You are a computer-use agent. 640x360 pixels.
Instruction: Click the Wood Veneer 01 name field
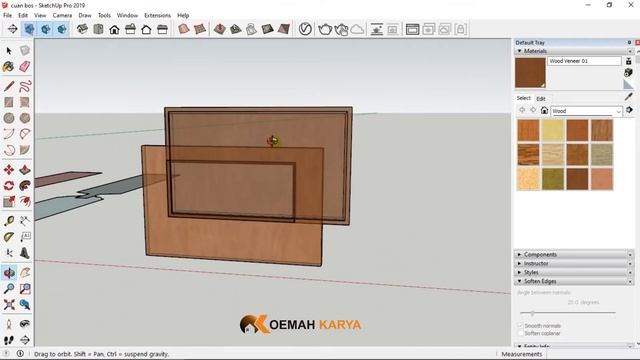[x=584, y=61]
